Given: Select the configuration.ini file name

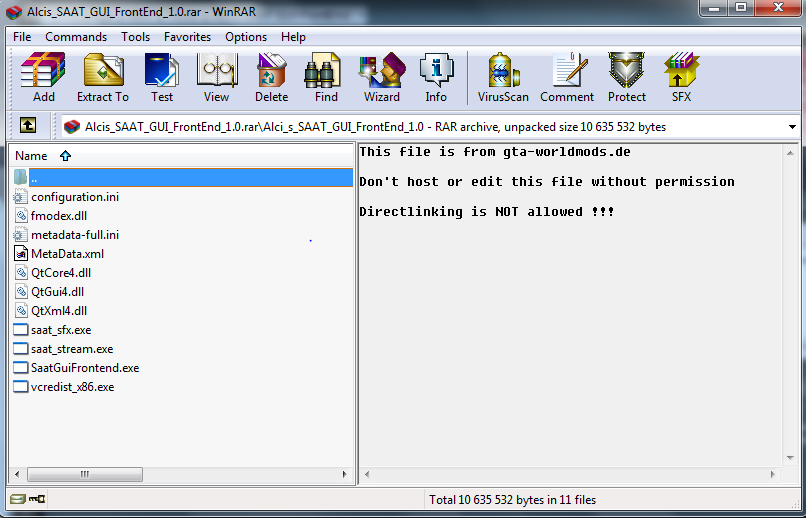Looking at the screenshot, I should [x=75, y=197].
